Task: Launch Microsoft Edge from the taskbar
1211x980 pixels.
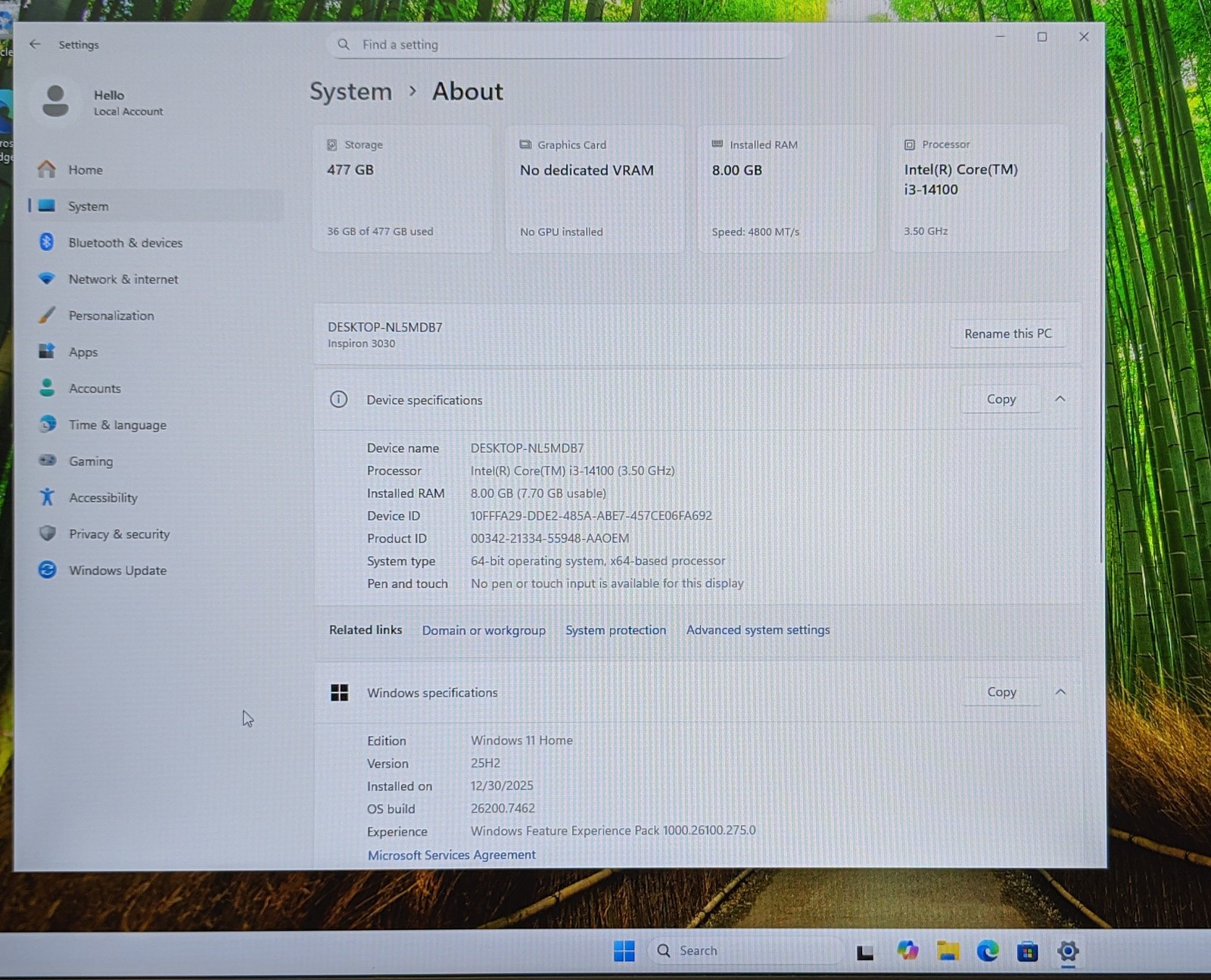Action: tap(988, 951)
